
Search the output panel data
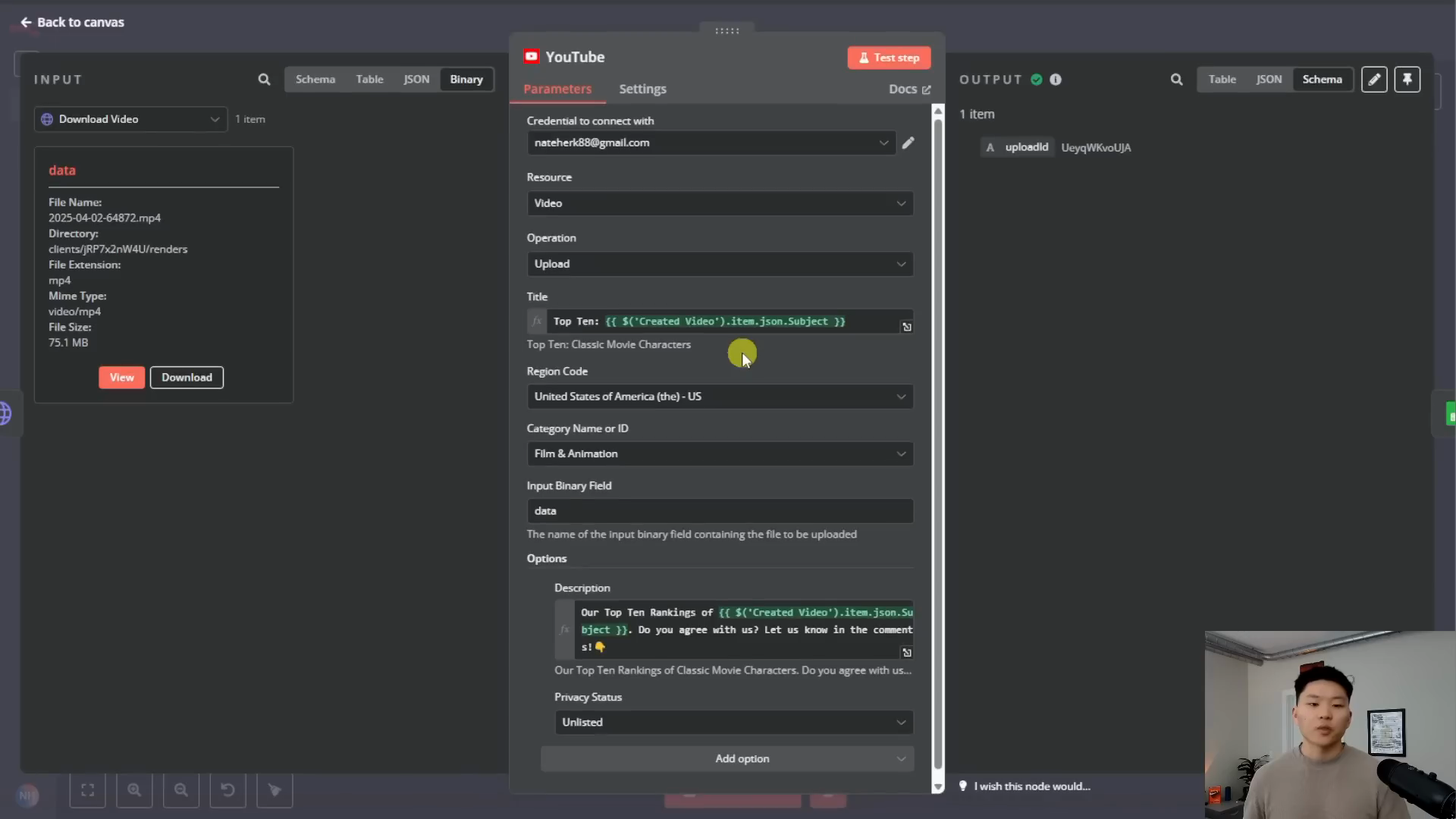pyautogui.click(x=1176, y=79)
